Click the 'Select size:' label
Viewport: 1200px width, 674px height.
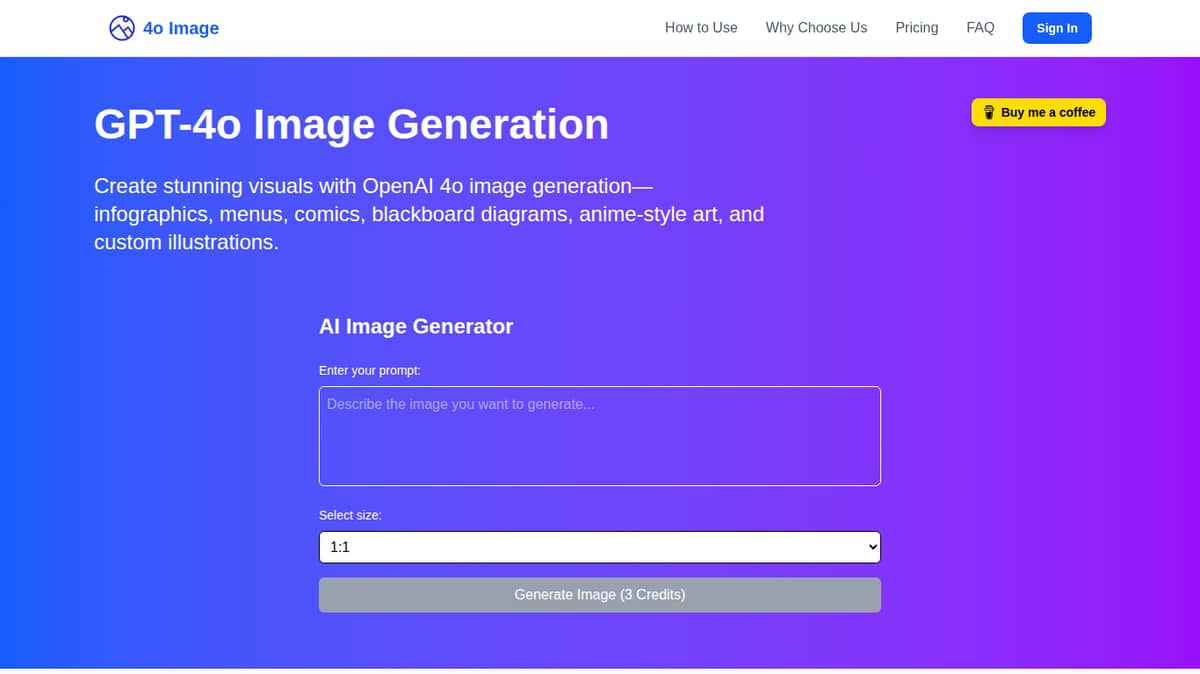tap(350, 515)
